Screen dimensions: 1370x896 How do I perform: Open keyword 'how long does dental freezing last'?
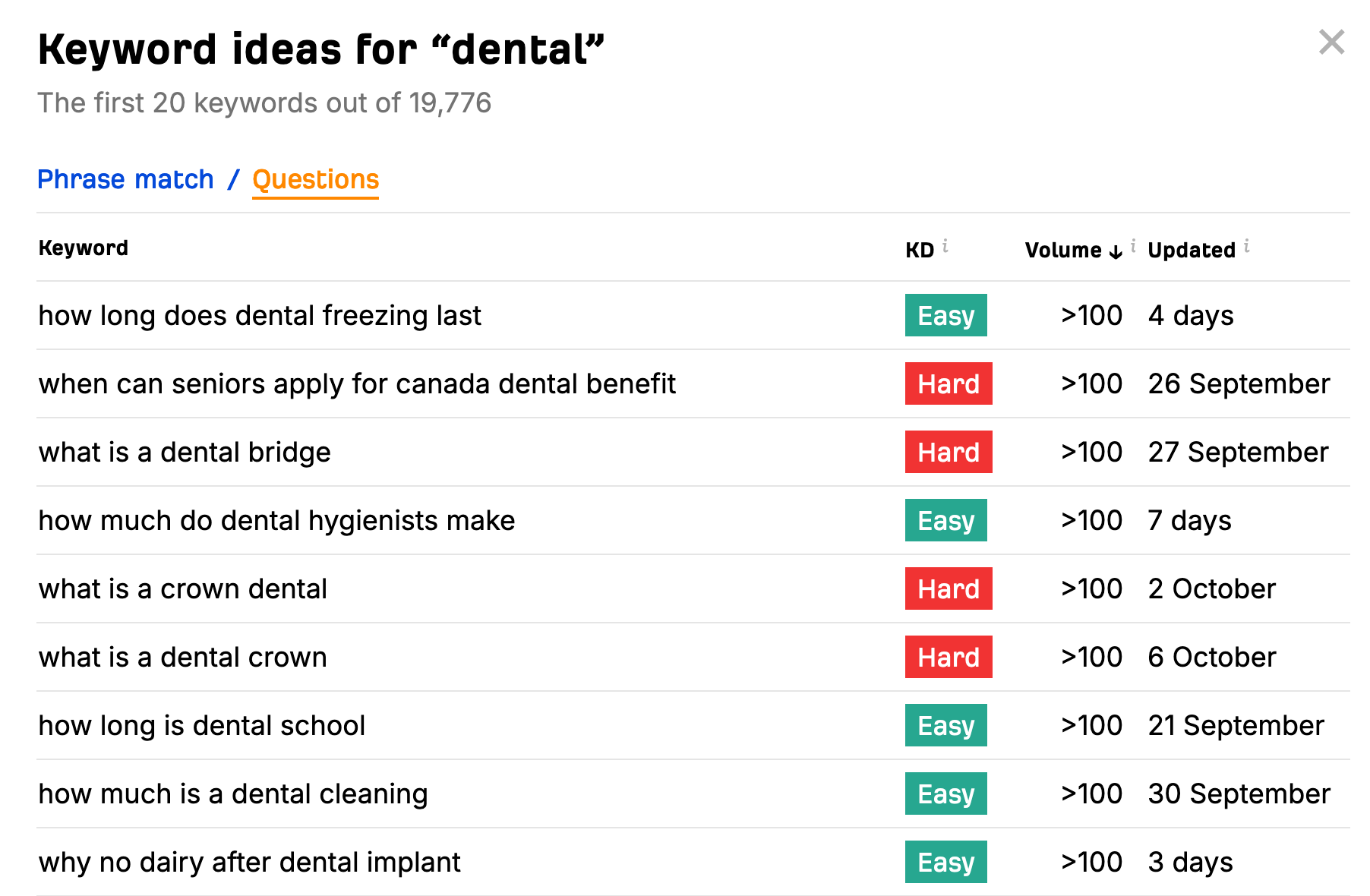click(260, 316)
